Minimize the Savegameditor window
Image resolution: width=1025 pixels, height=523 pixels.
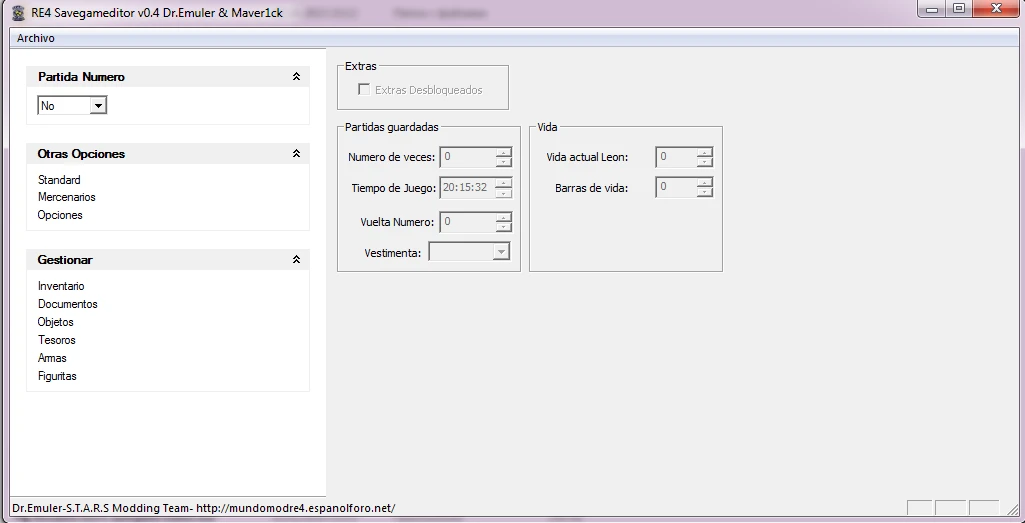(932, 9)
